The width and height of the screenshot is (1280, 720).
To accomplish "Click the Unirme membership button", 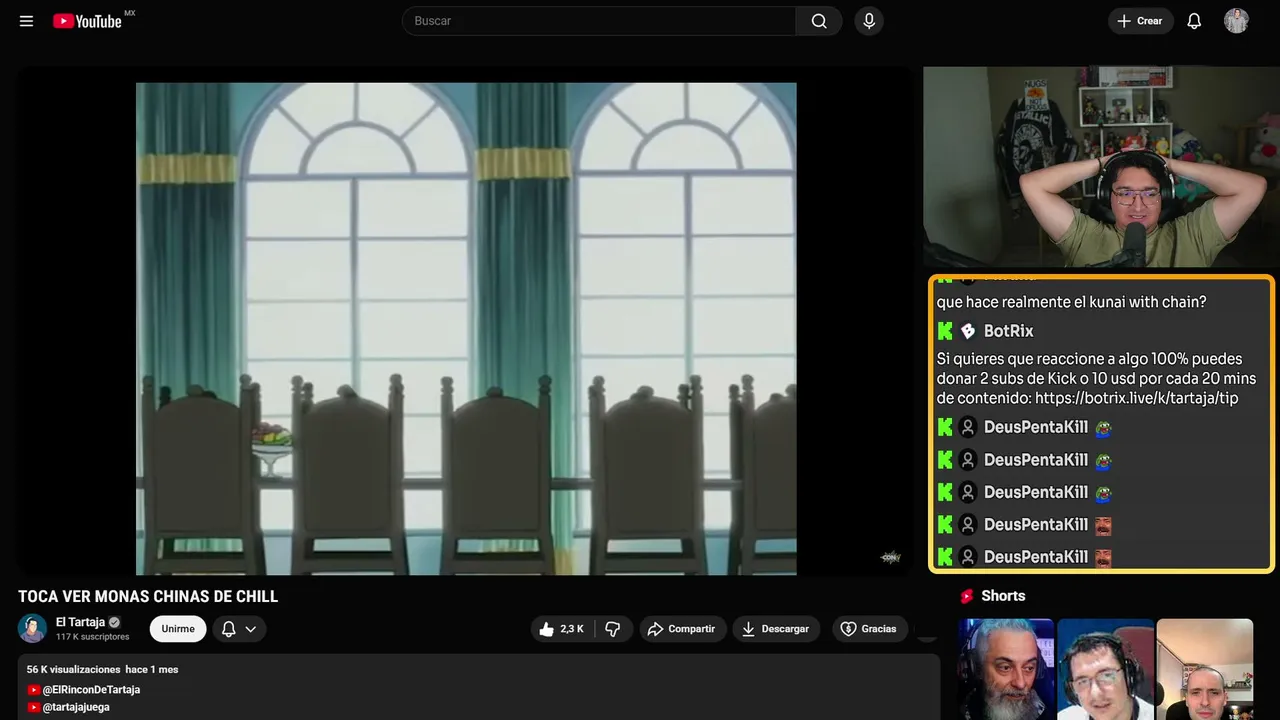I will (x=178, y=629).
